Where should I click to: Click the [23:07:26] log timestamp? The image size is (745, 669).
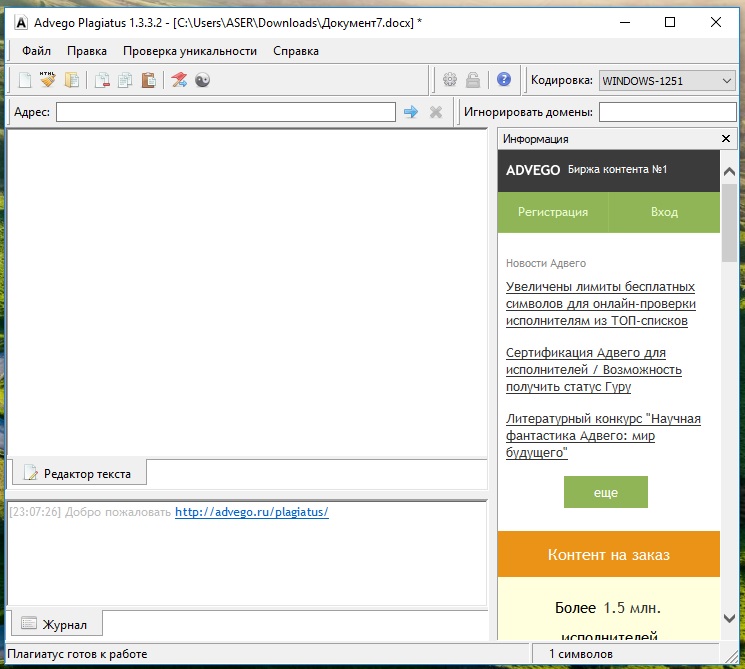click(x=36, y=512)
